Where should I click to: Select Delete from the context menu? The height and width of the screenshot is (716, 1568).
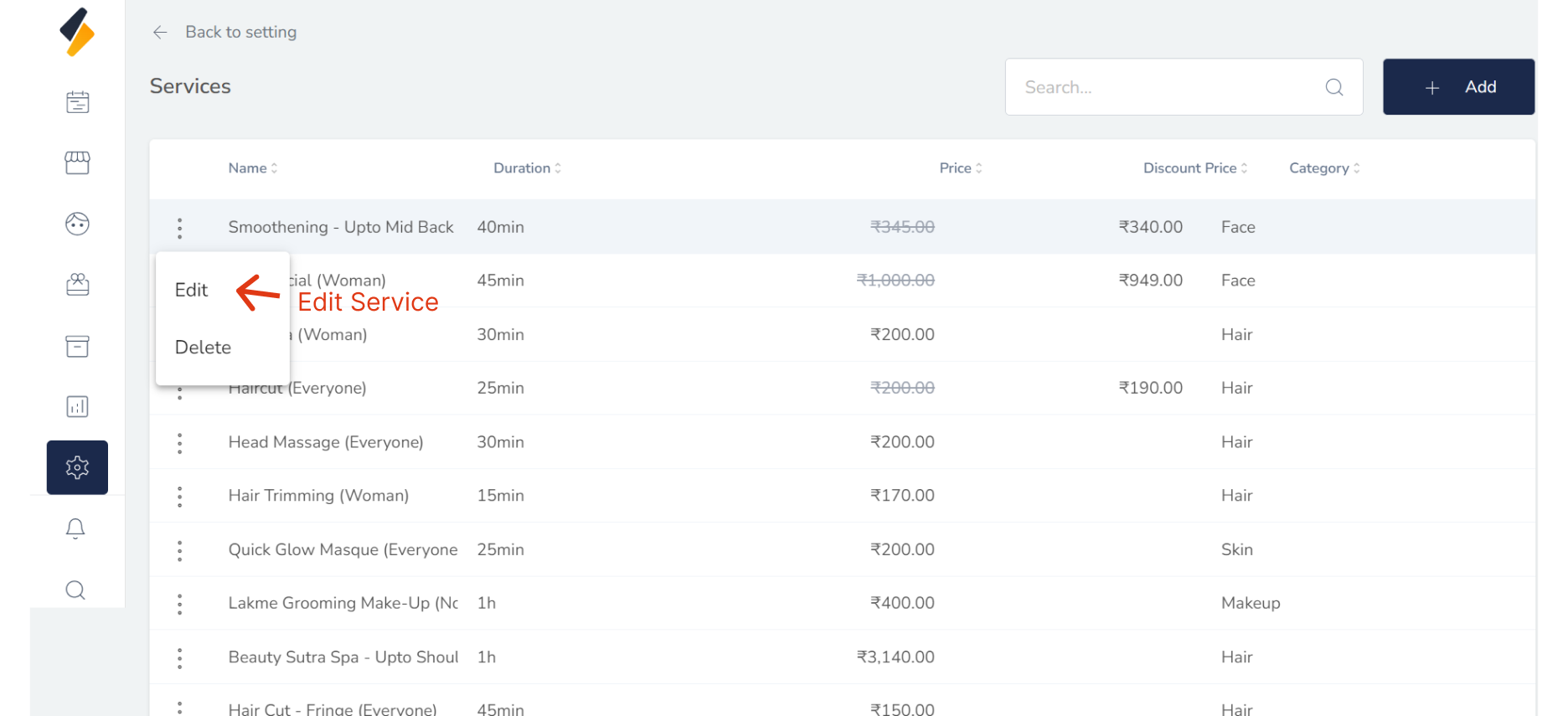pos(203,348)
